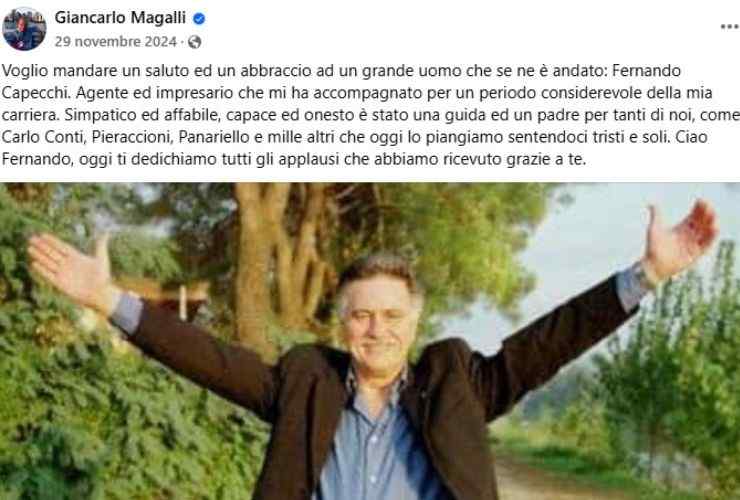Click the raised hand at photo's left
Viewport: 740px width, 500px height.
71,269
